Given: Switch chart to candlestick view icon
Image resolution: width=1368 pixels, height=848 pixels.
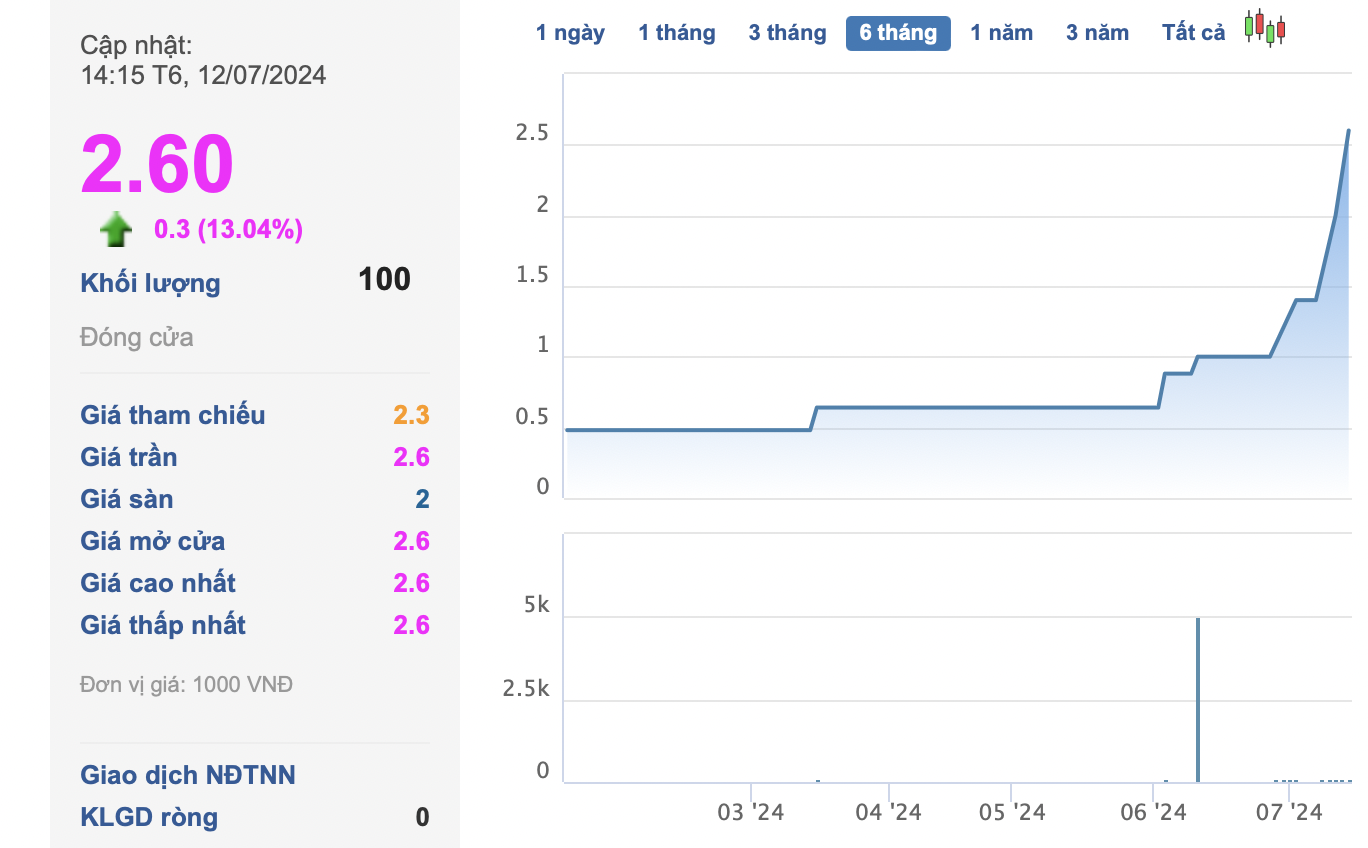Looking at the screenshot, I should coord(1265,29).
